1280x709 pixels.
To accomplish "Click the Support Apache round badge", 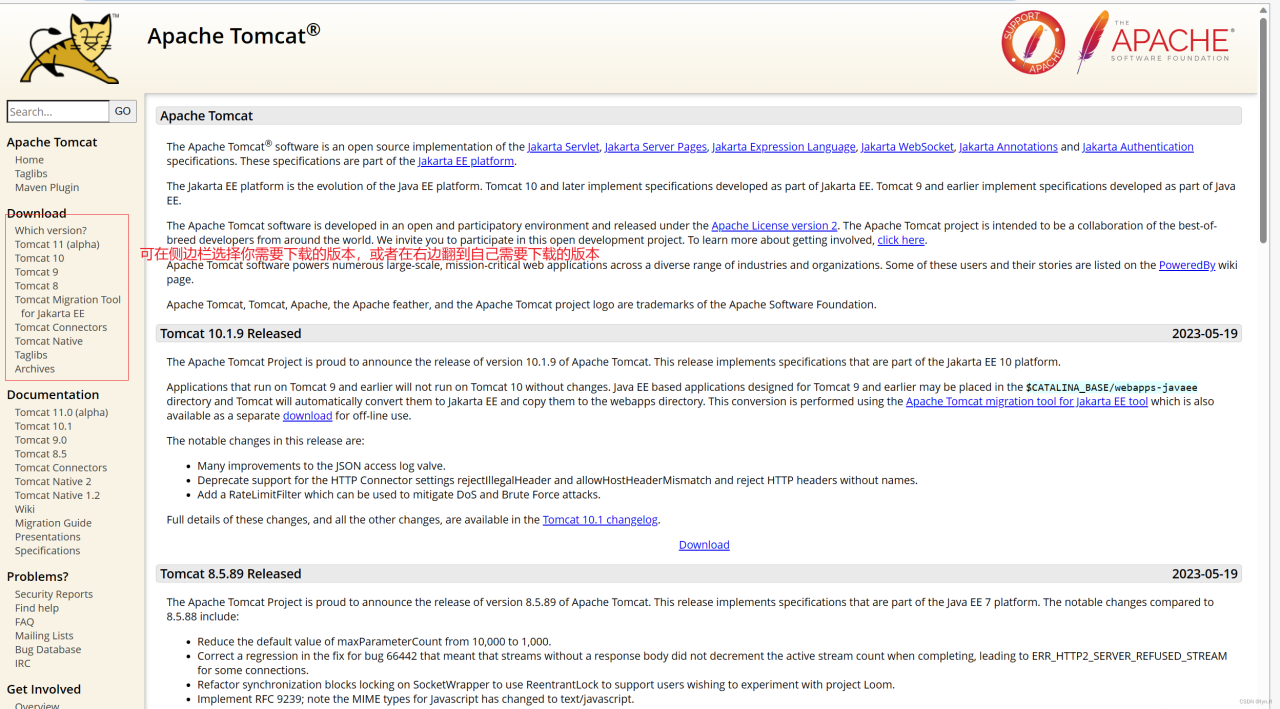I will [1033, 42].
